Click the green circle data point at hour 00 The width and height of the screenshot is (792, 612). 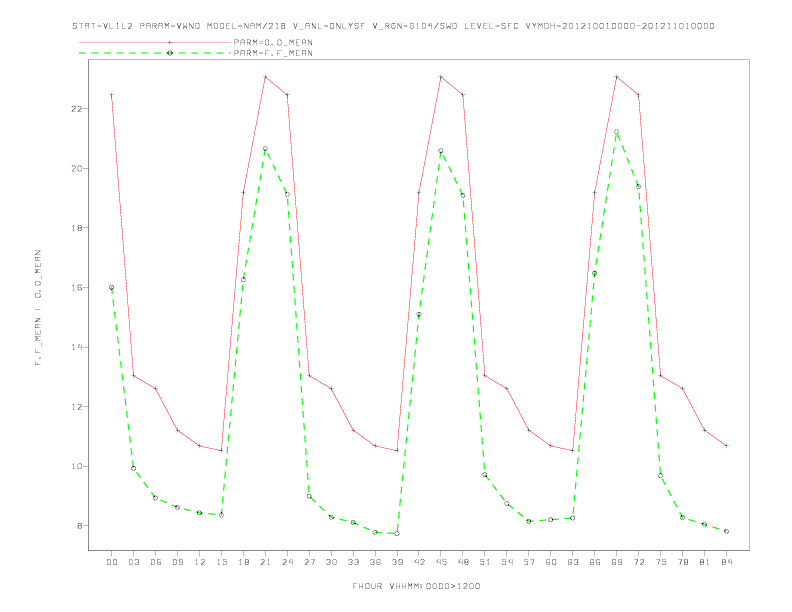[112, 288]
